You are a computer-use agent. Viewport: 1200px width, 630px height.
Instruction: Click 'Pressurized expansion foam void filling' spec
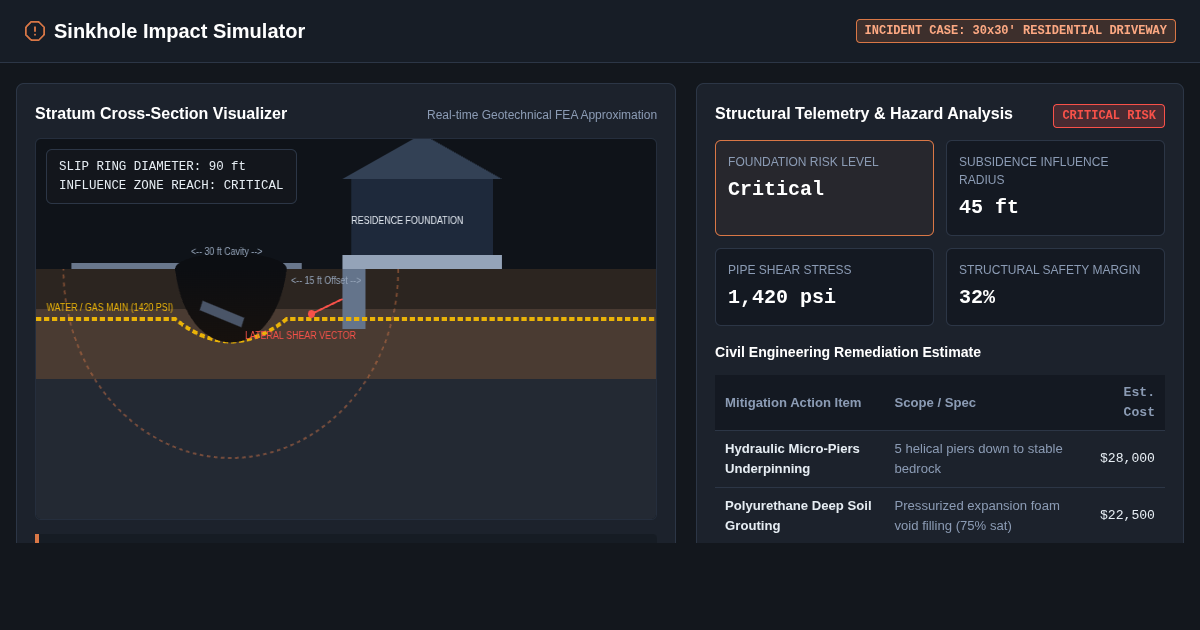coord(976,515)
